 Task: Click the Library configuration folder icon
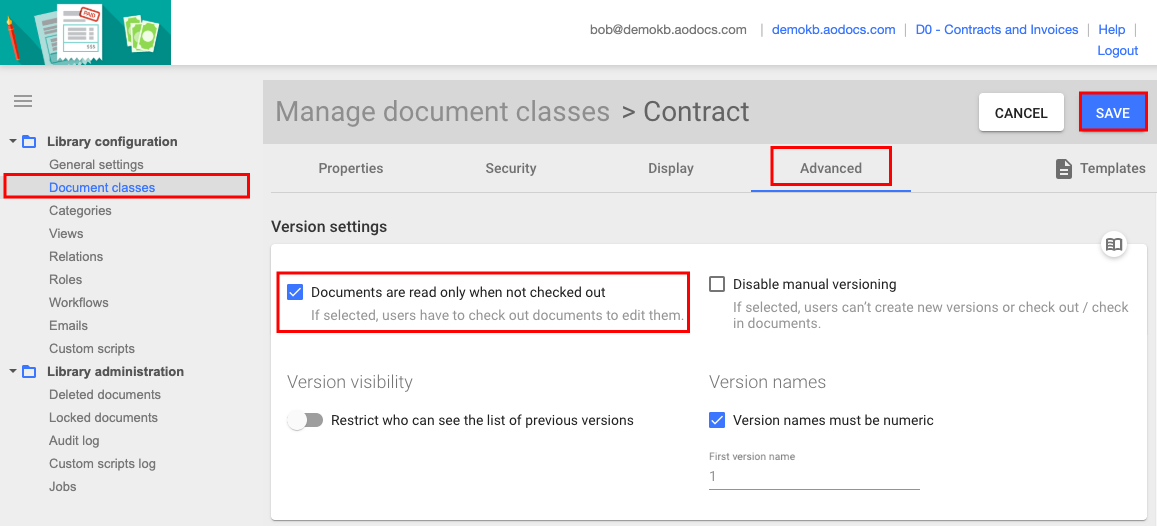click(29, 142)
